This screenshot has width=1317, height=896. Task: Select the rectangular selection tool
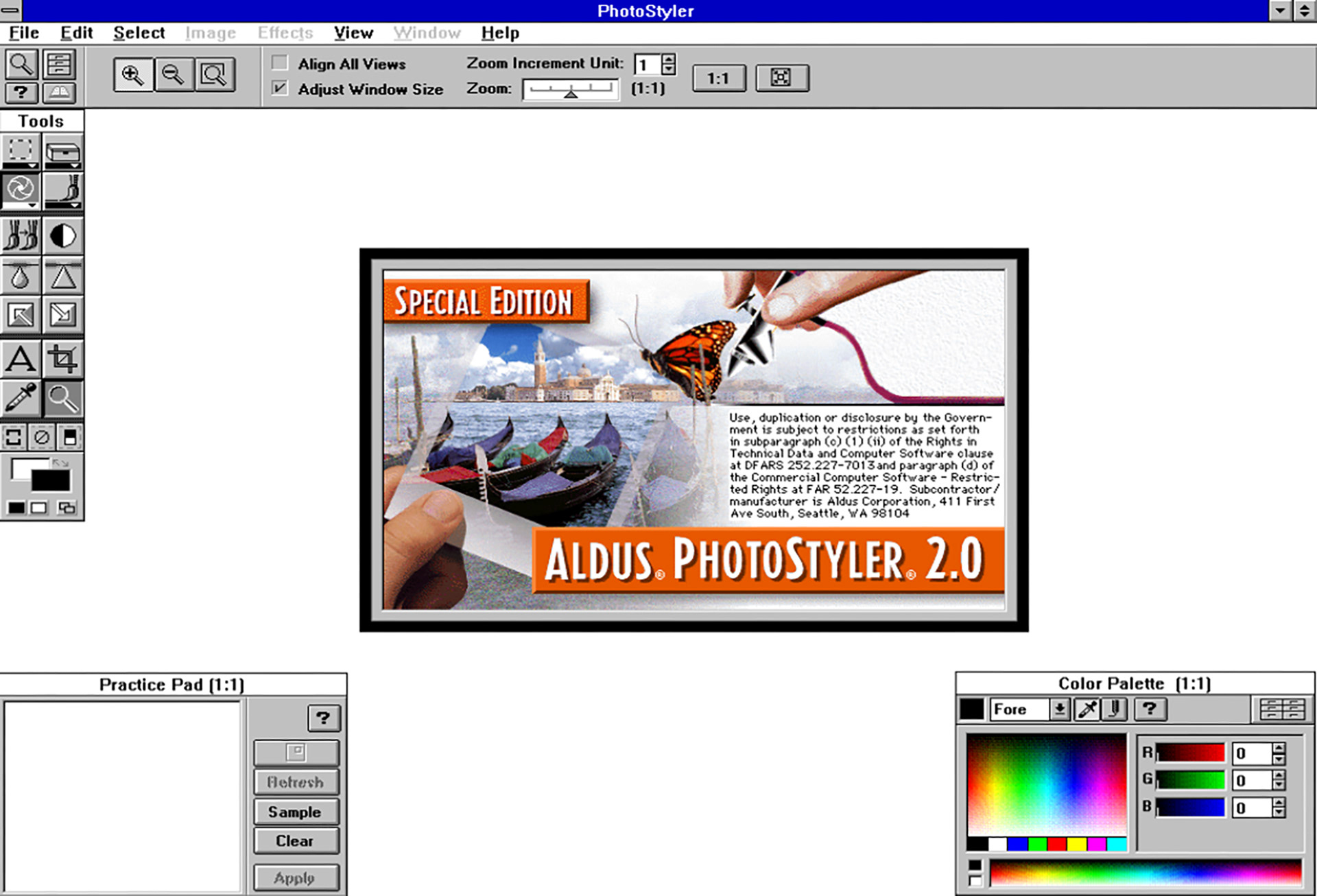(x=21, y=151)
